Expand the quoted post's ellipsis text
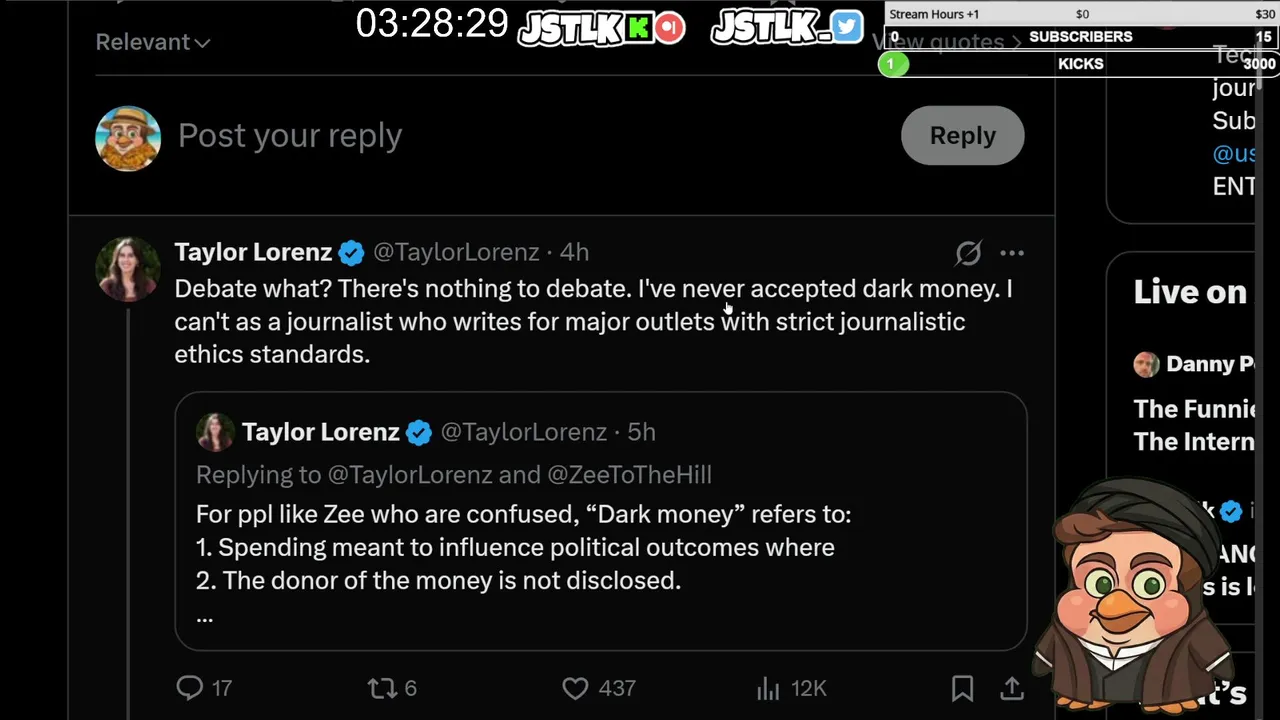1280x720 pixels. point(205,616)
